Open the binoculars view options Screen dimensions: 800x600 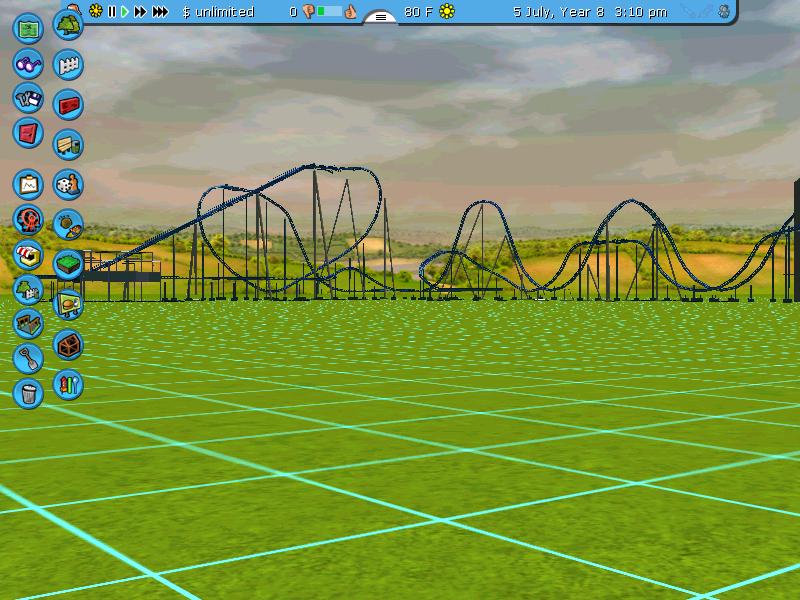28,64
